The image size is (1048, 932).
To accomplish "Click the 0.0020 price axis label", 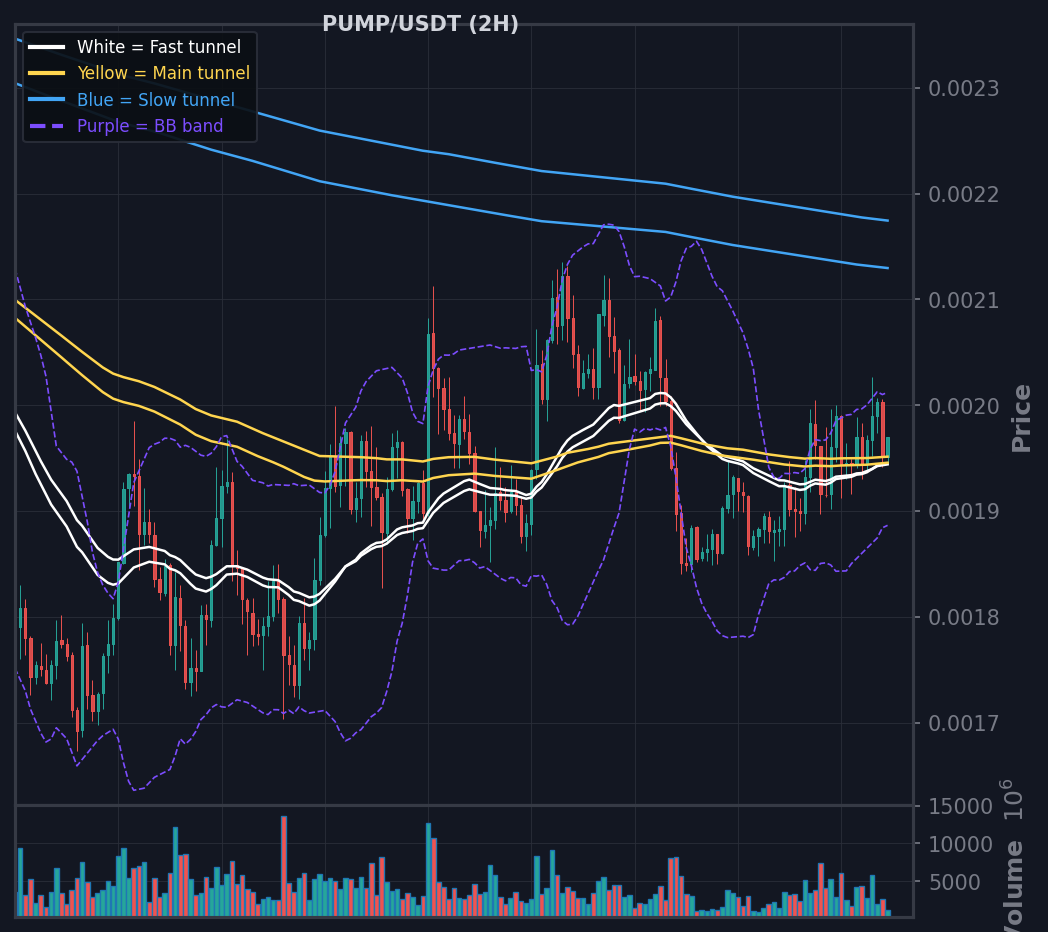I will 963,406.
